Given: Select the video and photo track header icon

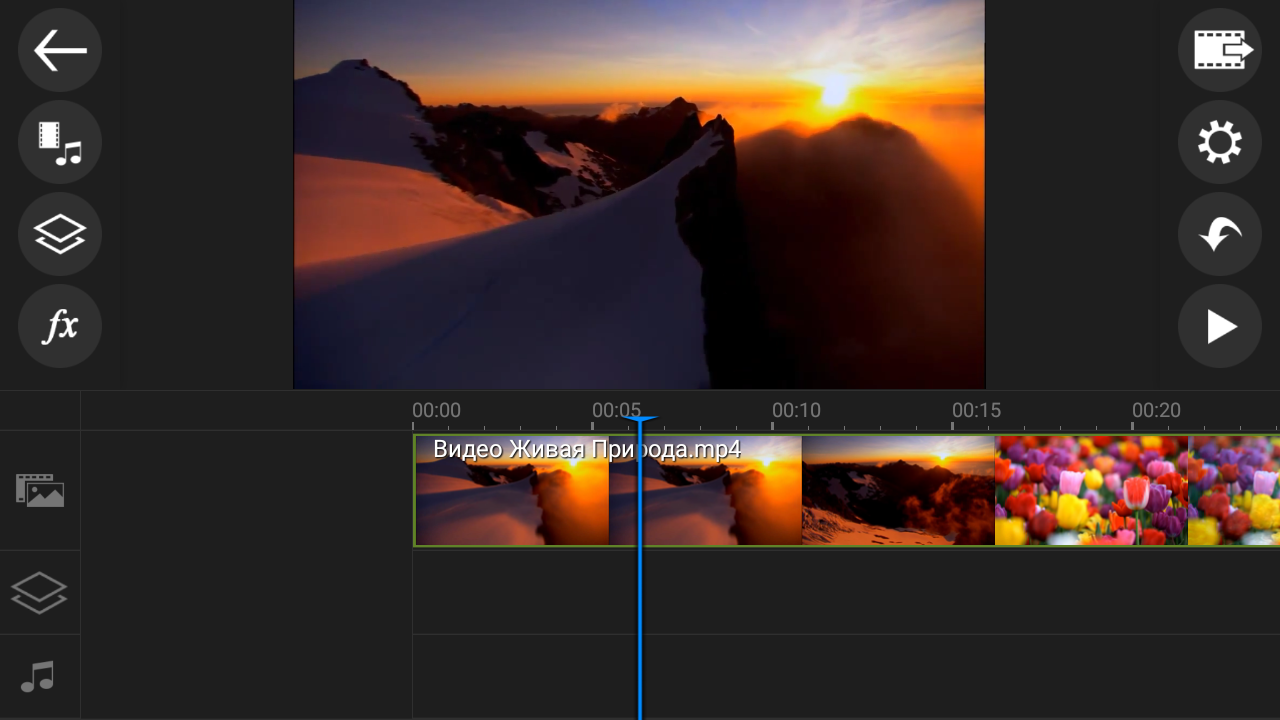Looking at the screenshot, I should click(40, 491).
